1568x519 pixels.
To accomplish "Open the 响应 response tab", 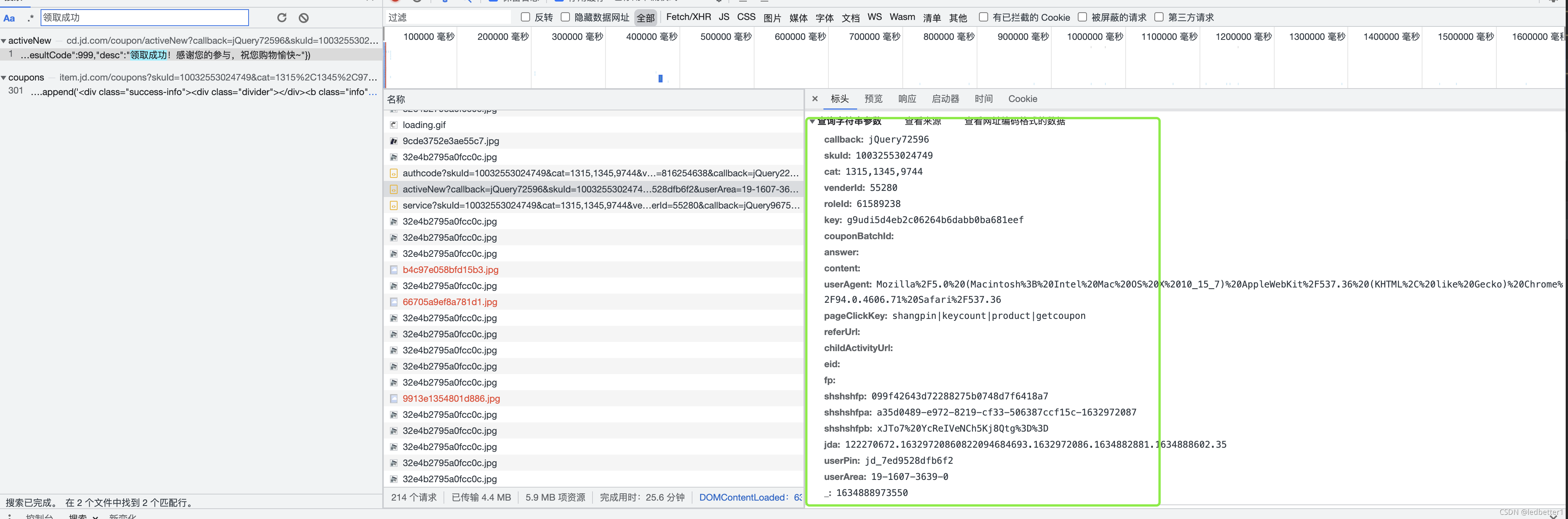I will (x=907, y=99).
